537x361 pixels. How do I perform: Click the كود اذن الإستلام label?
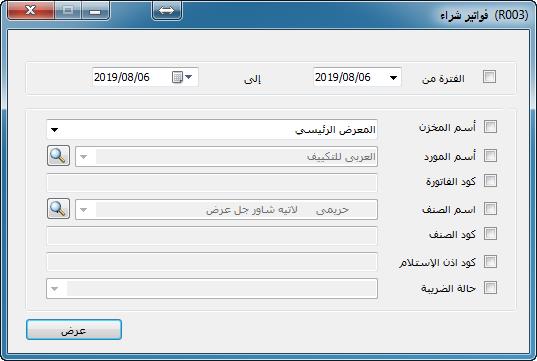point(437,262)
